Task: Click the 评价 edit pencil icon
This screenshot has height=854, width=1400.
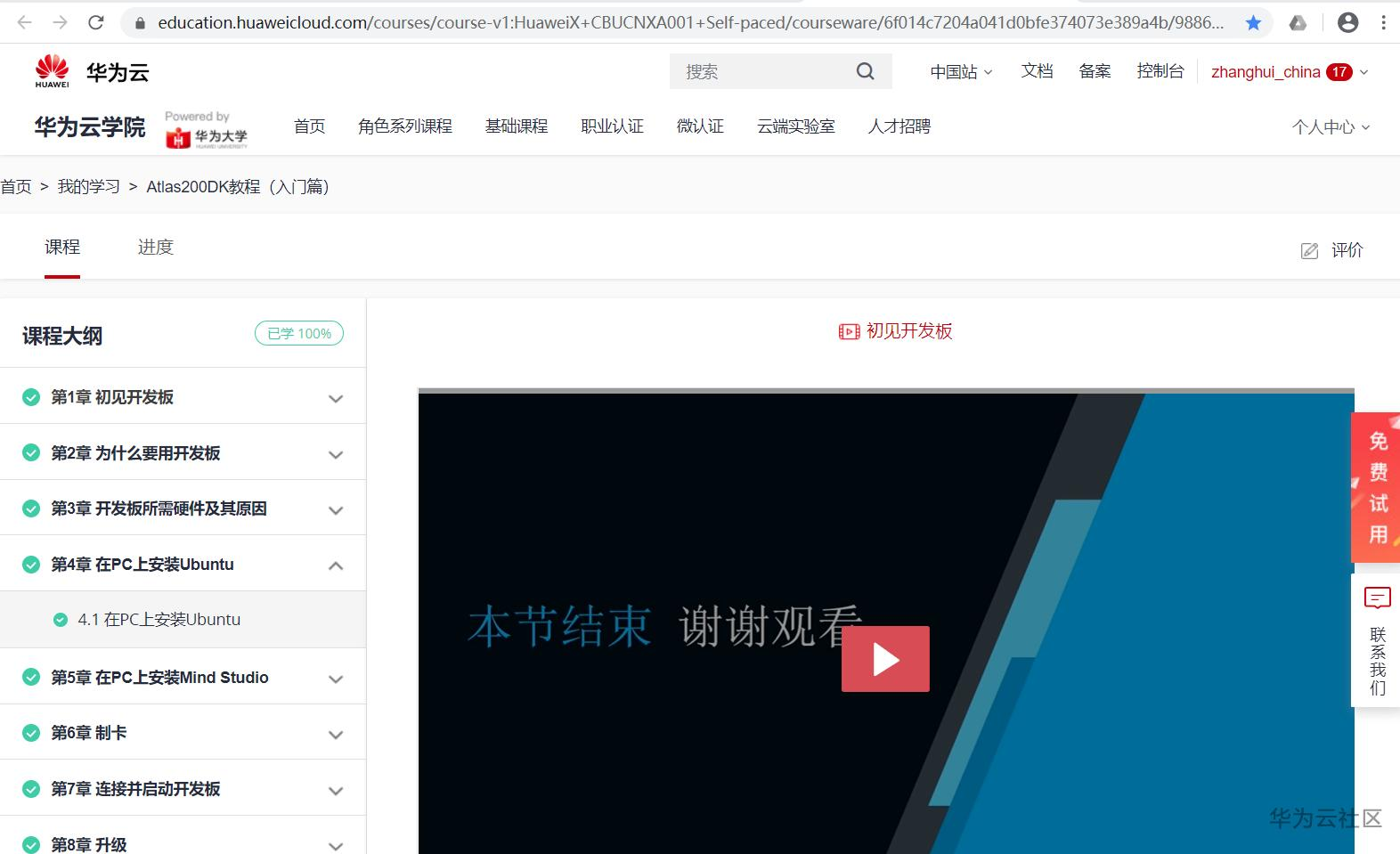Action: click(x=1309, y=251)
